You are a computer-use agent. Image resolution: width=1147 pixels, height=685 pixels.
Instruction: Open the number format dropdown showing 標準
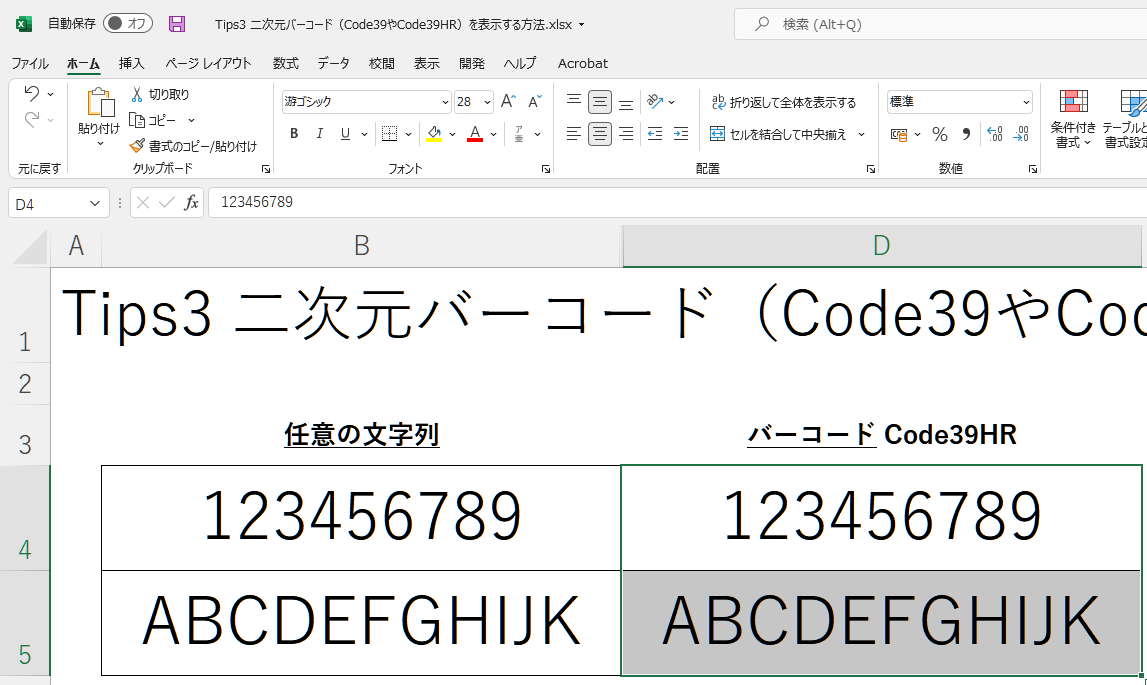pos(1026,102)
